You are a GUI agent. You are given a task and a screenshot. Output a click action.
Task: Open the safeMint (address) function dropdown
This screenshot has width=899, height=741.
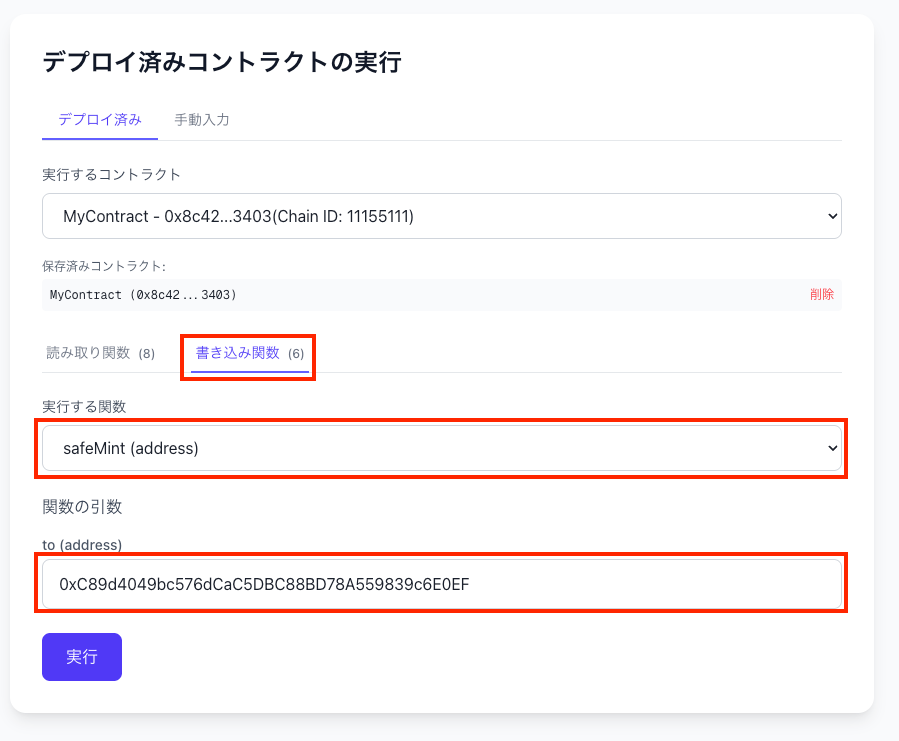(441, 448)
